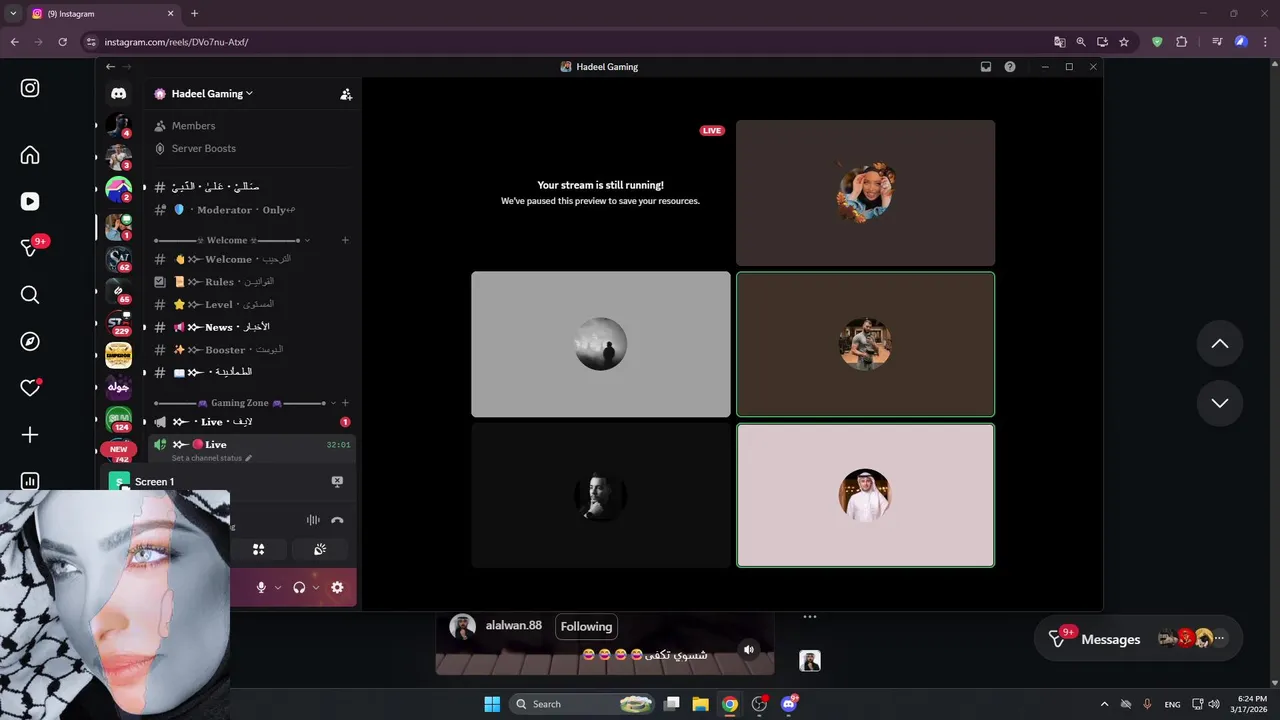Image resolution: width=1280 pixels, height=720 pixels.
Task: Click Chrome zoom magnifier icon
Action: point(1081,42)
